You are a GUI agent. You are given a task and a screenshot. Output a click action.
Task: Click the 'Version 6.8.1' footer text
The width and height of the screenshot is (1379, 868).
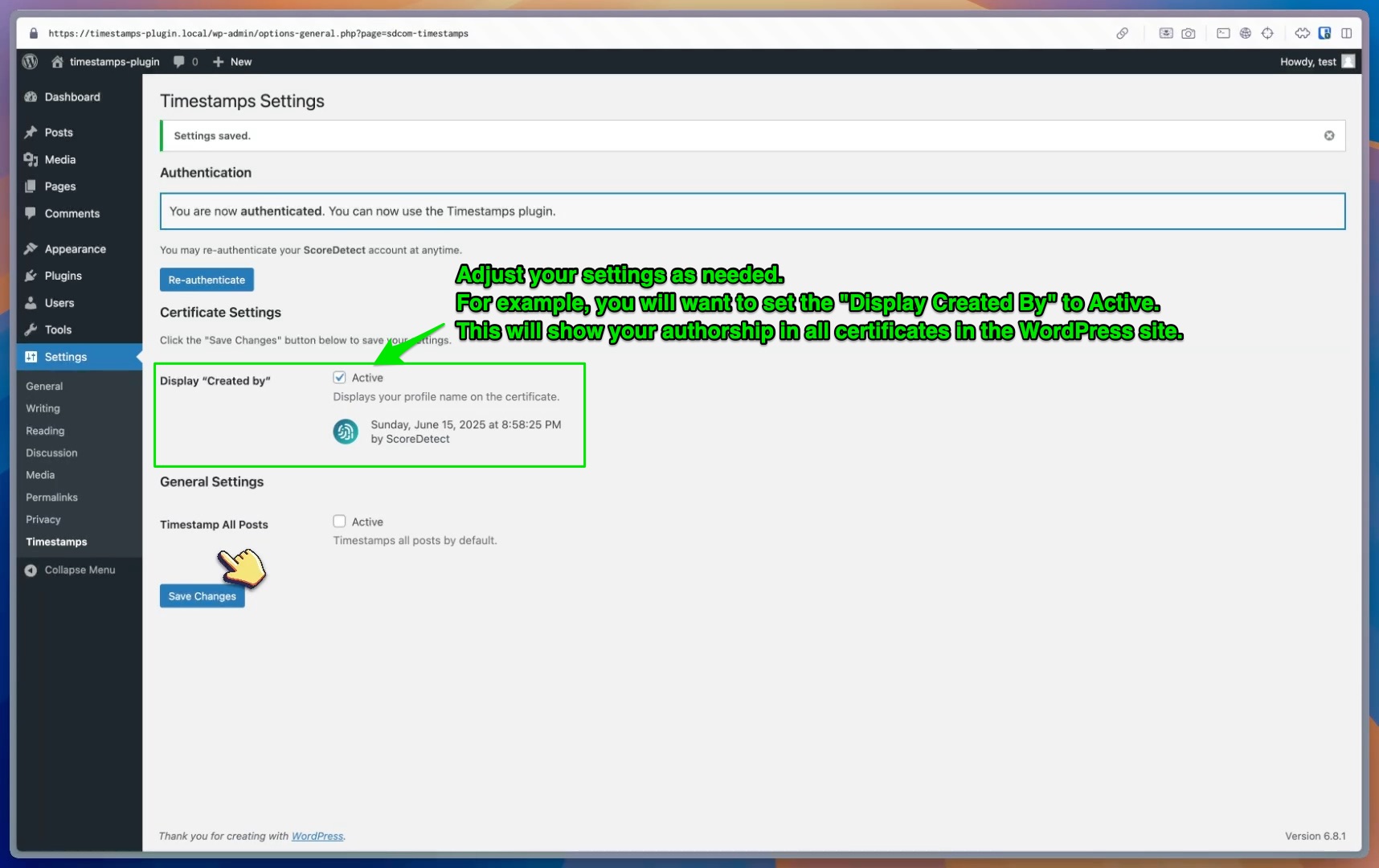1315,836
